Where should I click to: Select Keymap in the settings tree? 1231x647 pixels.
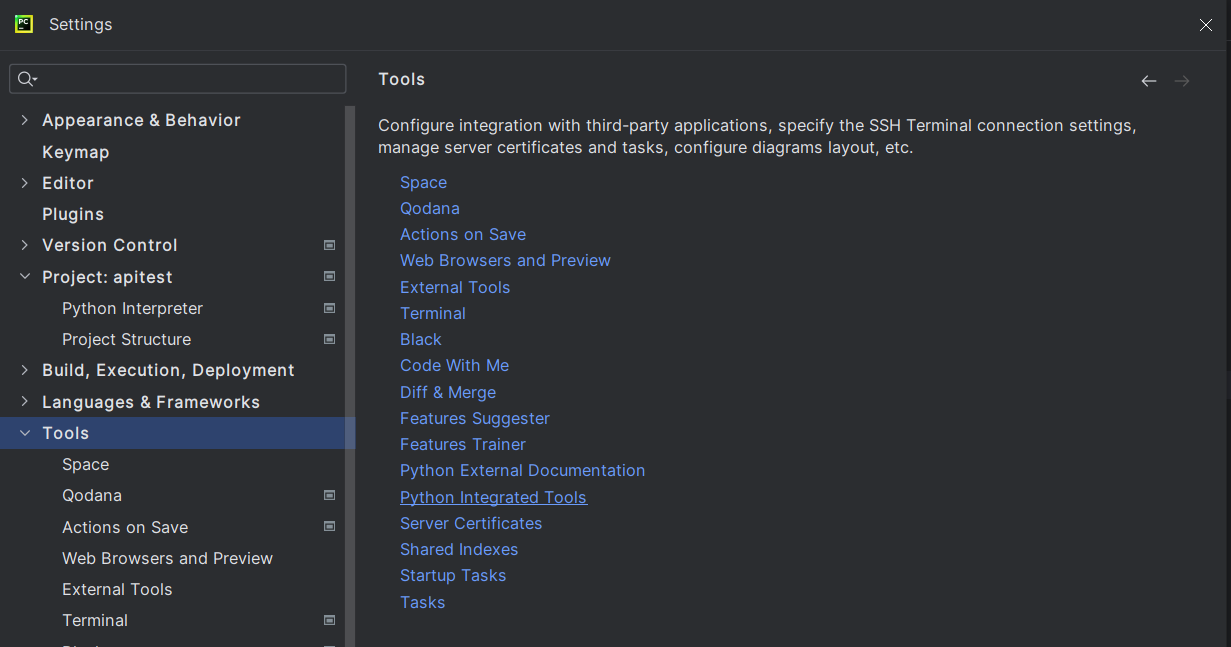click(76, 152)
